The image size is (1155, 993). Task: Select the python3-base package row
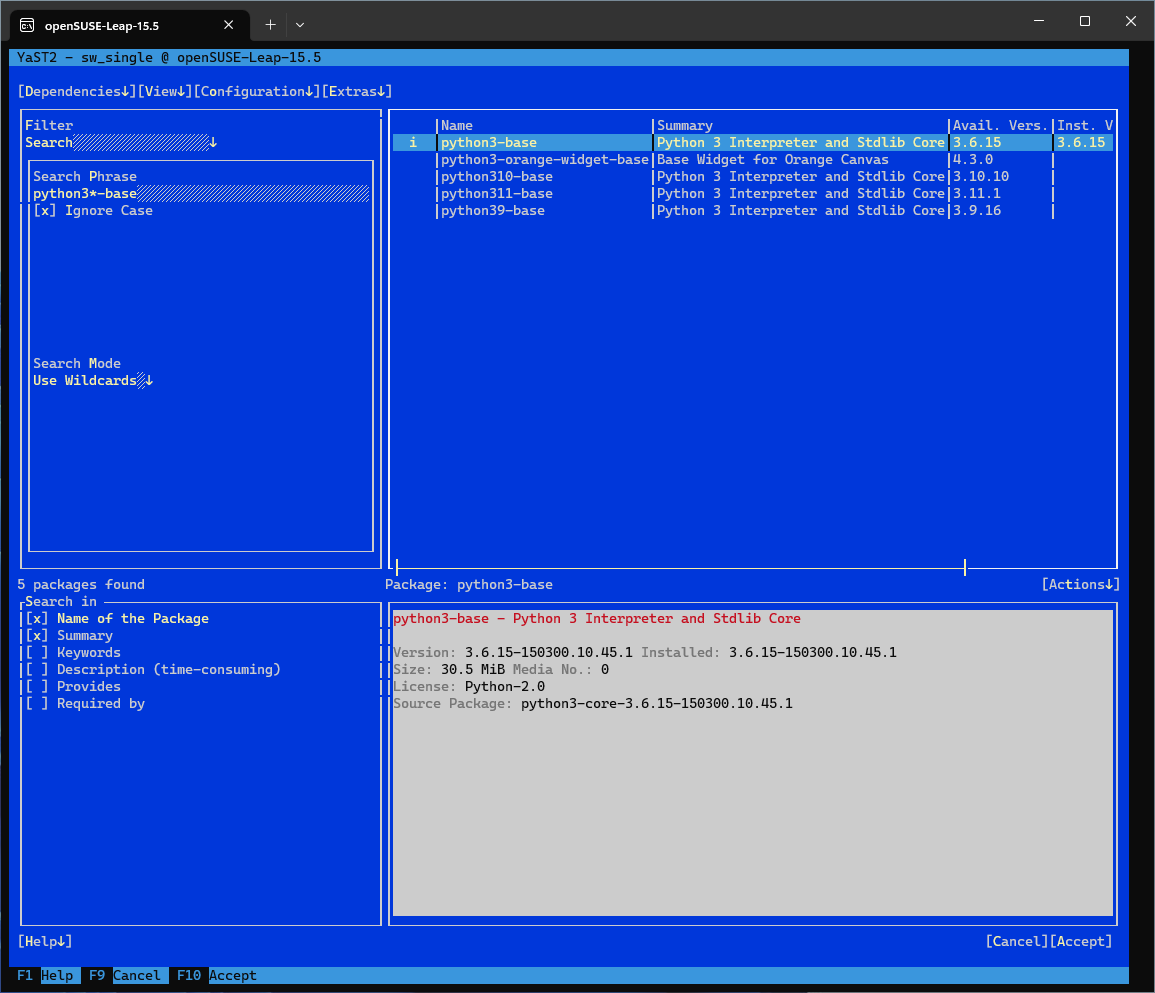pos(752,142)
